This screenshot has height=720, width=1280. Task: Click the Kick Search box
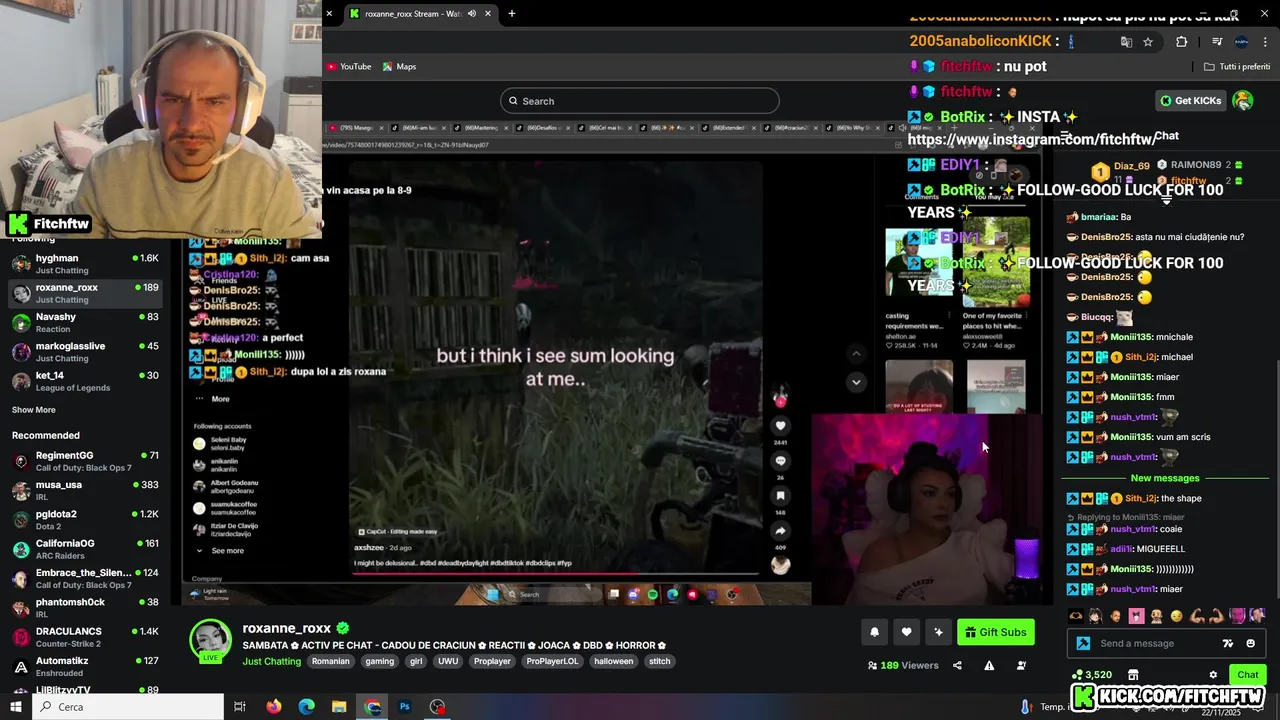[640, 101]
